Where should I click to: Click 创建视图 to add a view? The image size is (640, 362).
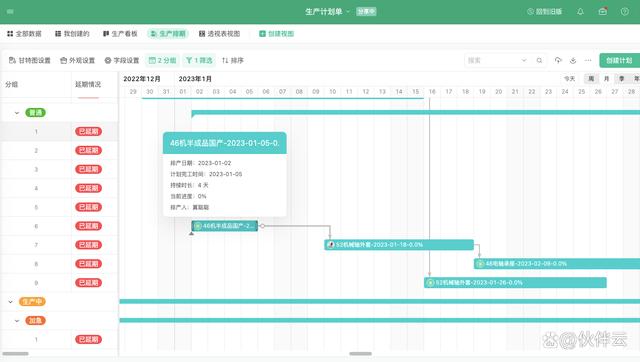pos(276,33)
